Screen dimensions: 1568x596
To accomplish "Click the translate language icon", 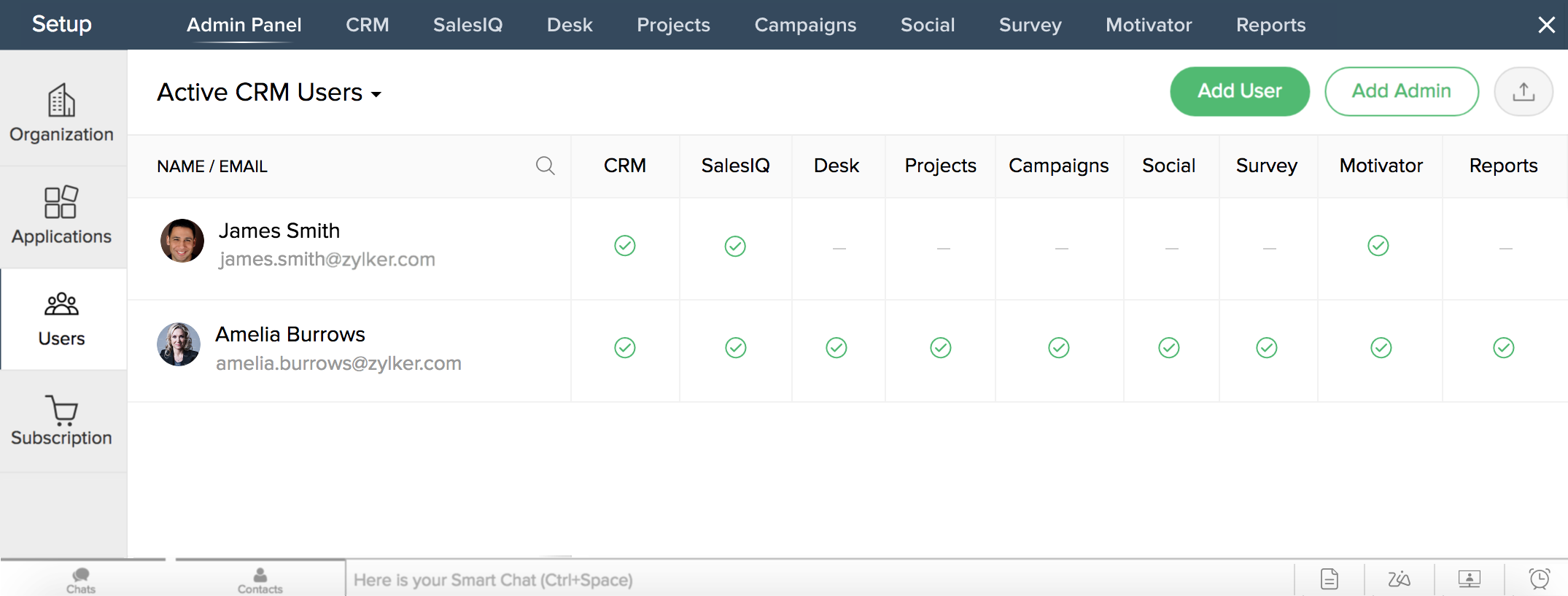I will coord(1399,579).
